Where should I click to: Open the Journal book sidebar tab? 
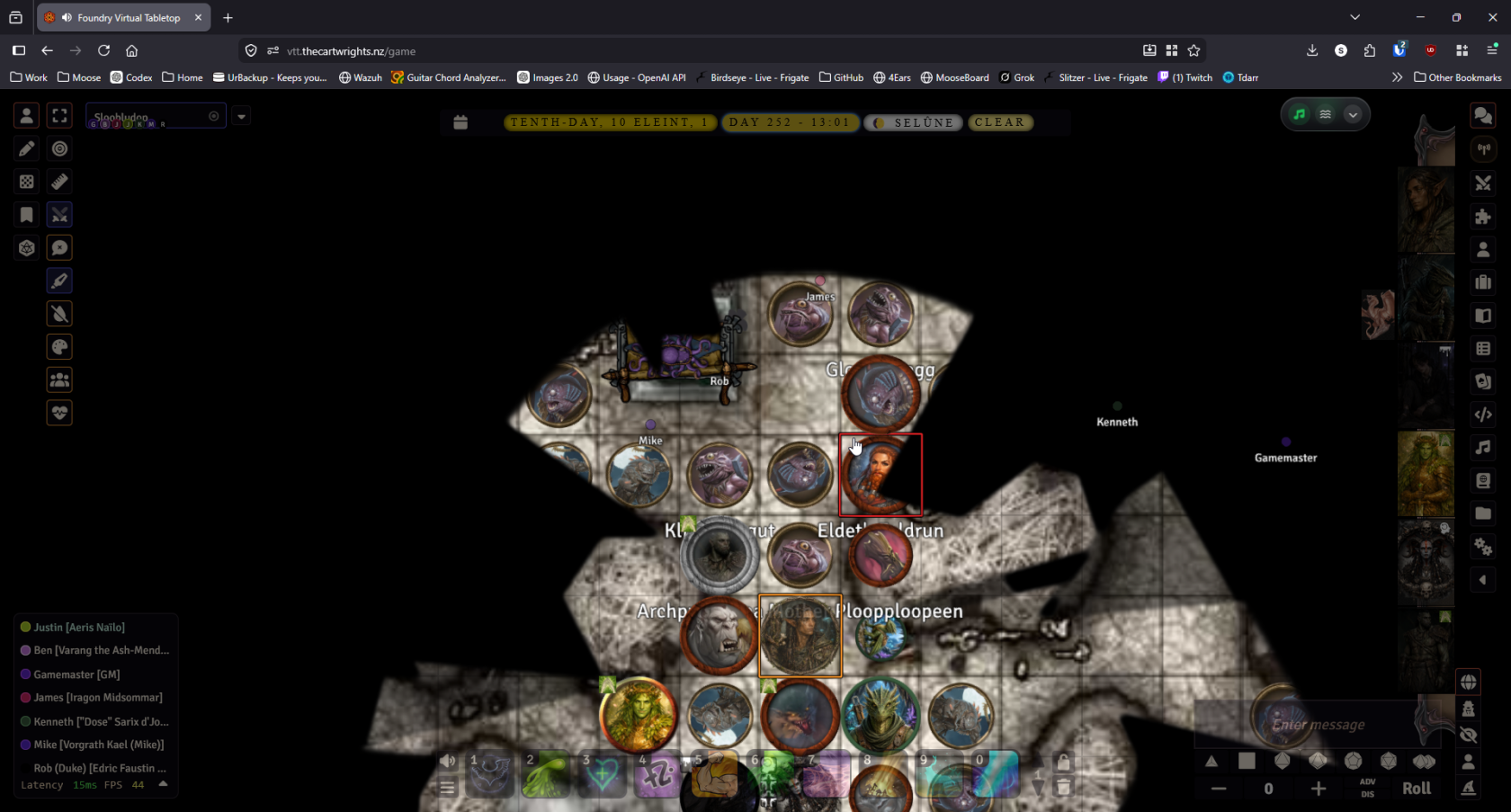tap(1483, 316)
